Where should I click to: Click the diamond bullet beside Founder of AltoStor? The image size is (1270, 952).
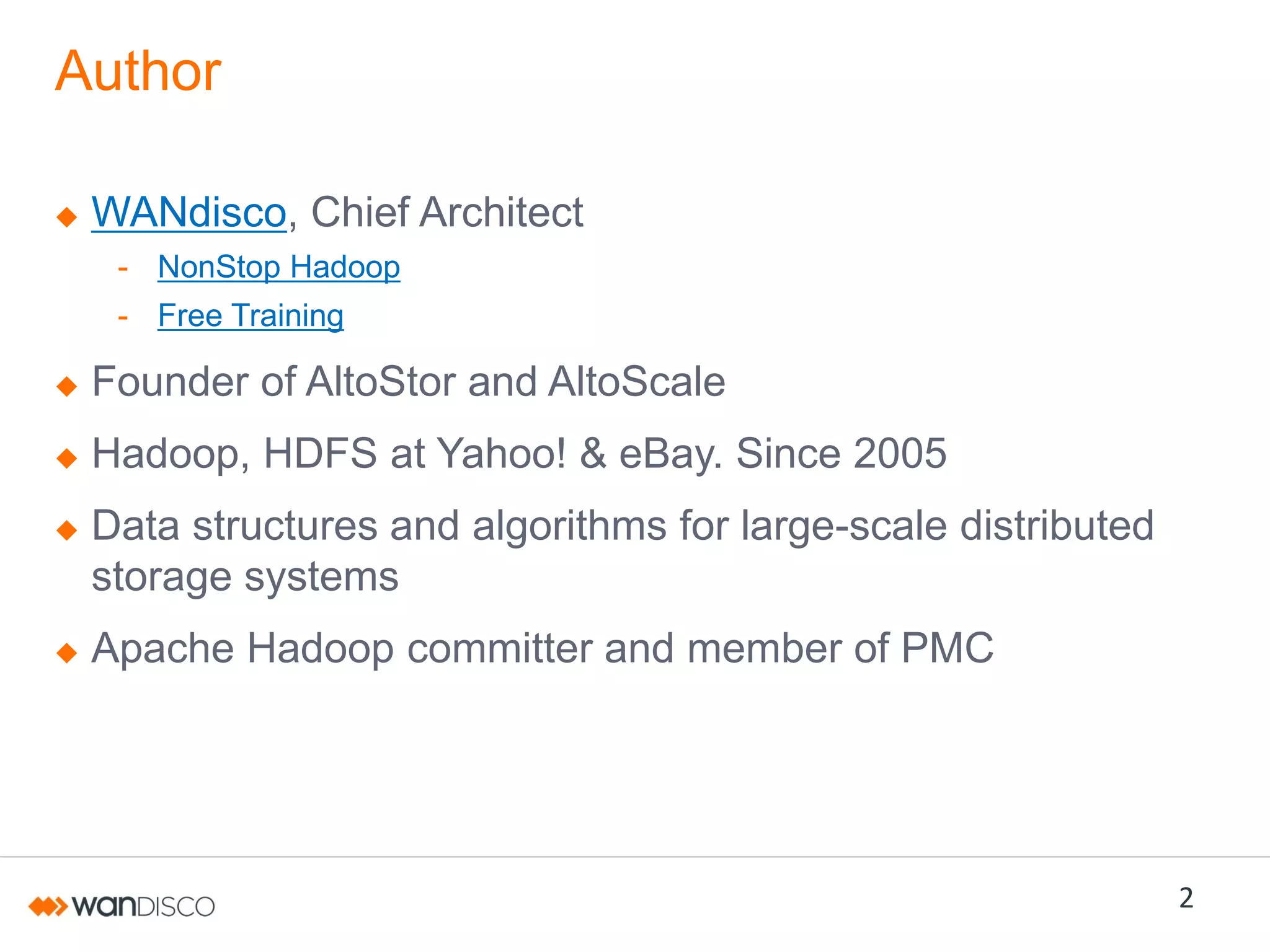[66, 387]
